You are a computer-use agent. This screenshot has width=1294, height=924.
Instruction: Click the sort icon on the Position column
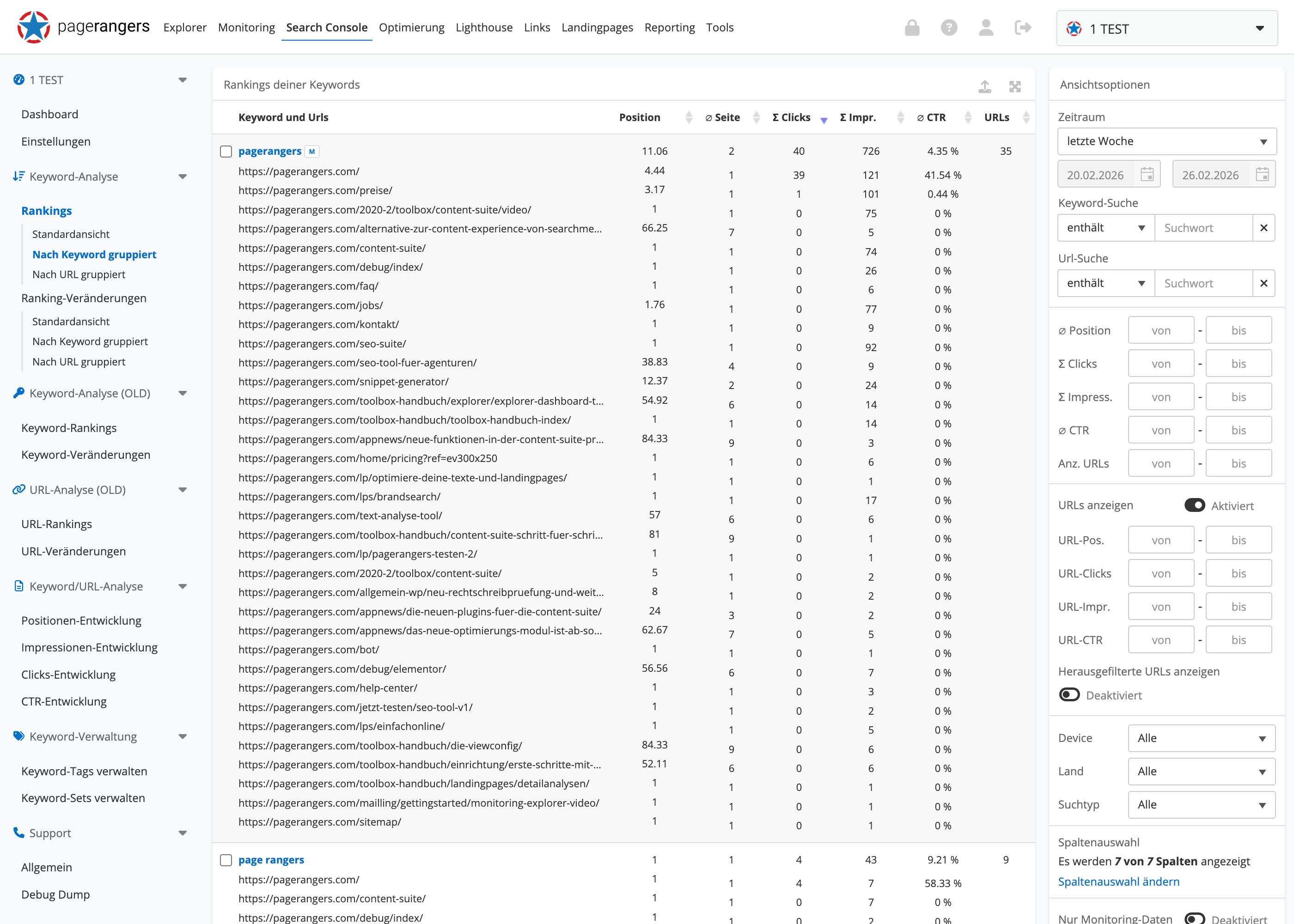tap(689, 118)
